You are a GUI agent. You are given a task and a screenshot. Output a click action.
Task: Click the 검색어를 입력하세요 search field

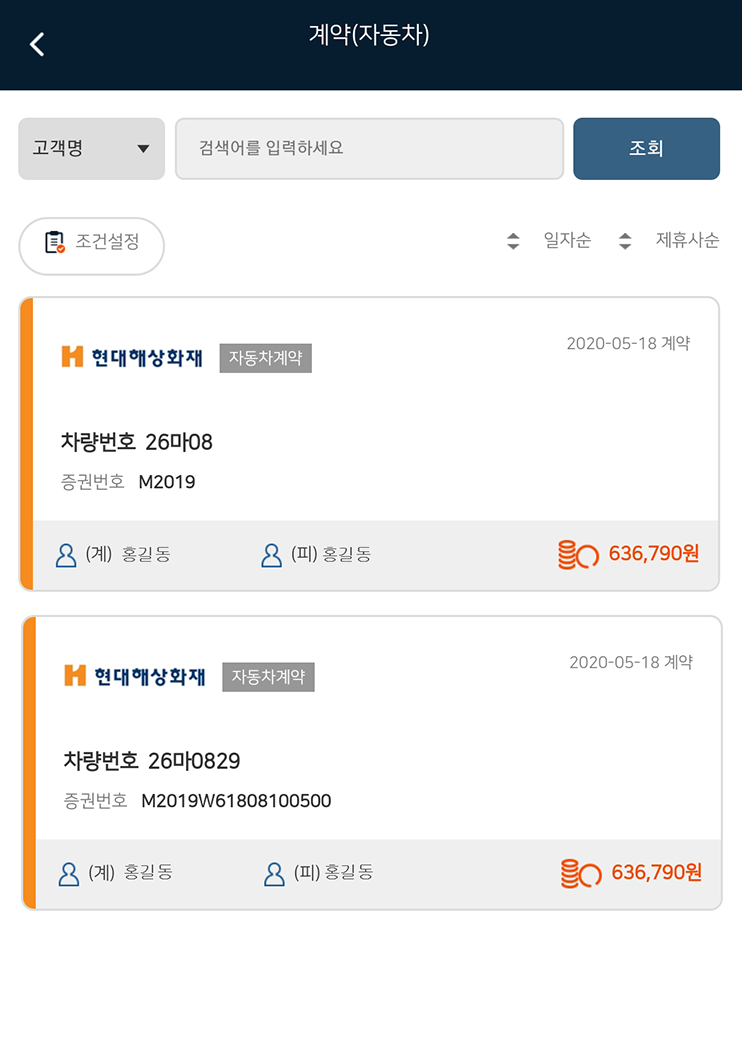369,149
